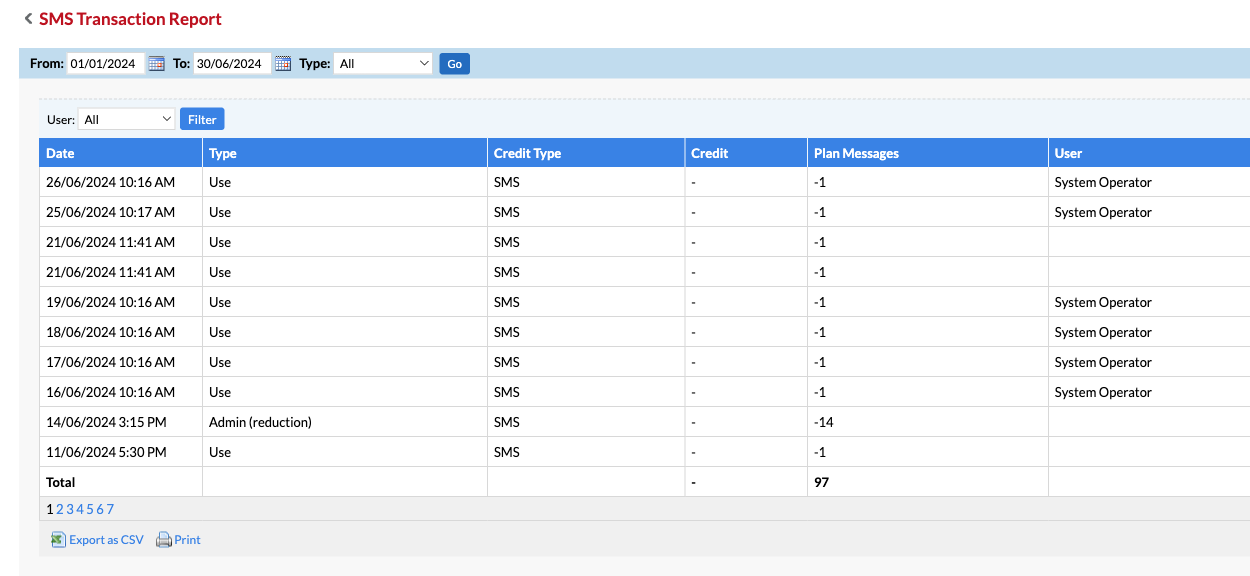Click the Go button
This screenshot has height=576, width=1250.
454,63
